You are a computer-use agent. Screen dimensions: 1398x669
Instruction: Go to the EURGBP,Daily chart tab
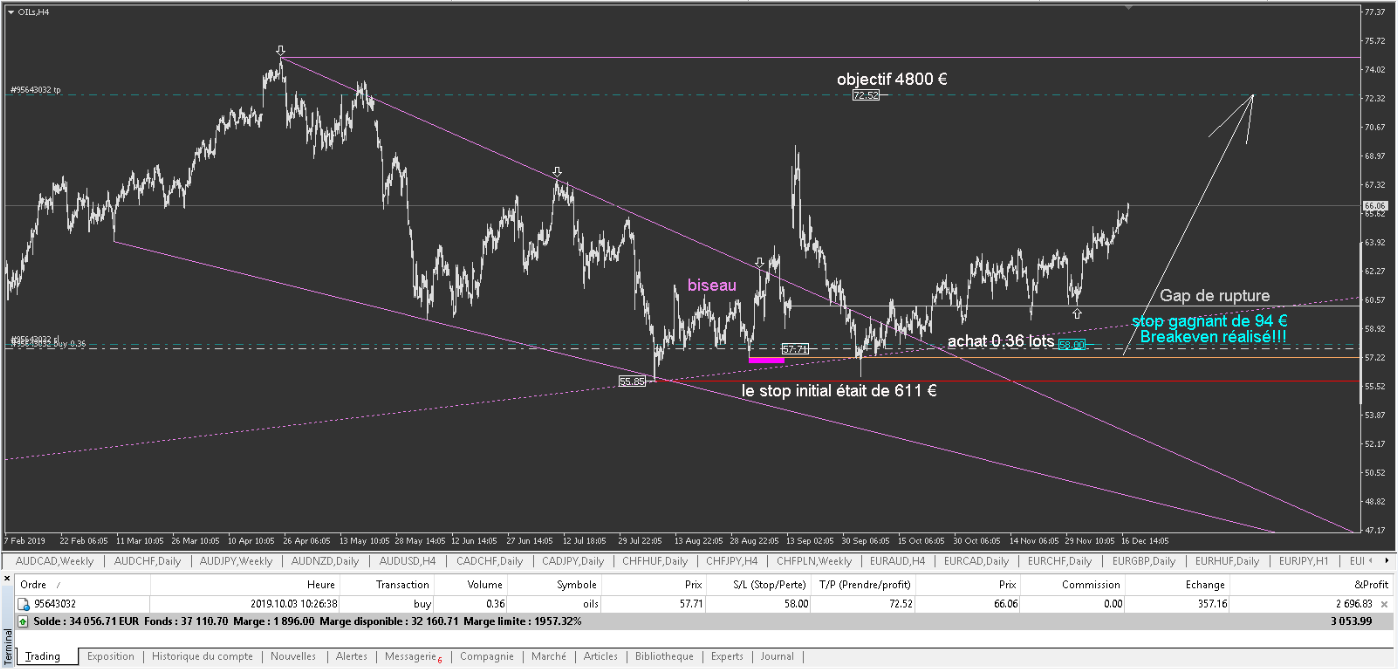pos(1144,561)
